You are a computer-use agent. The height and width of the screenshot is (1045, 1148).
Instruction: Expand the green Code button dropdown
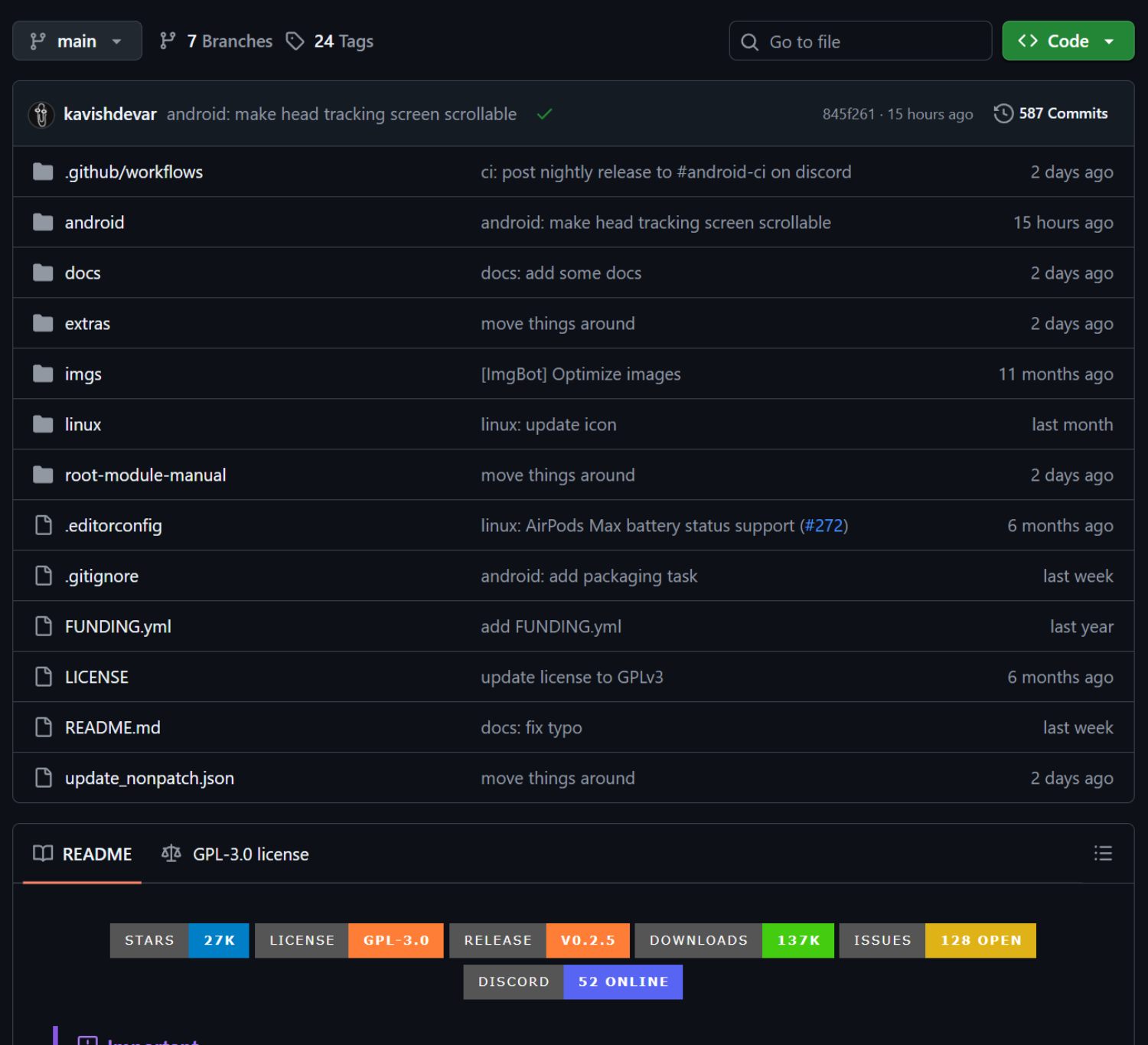point(1068,41)
